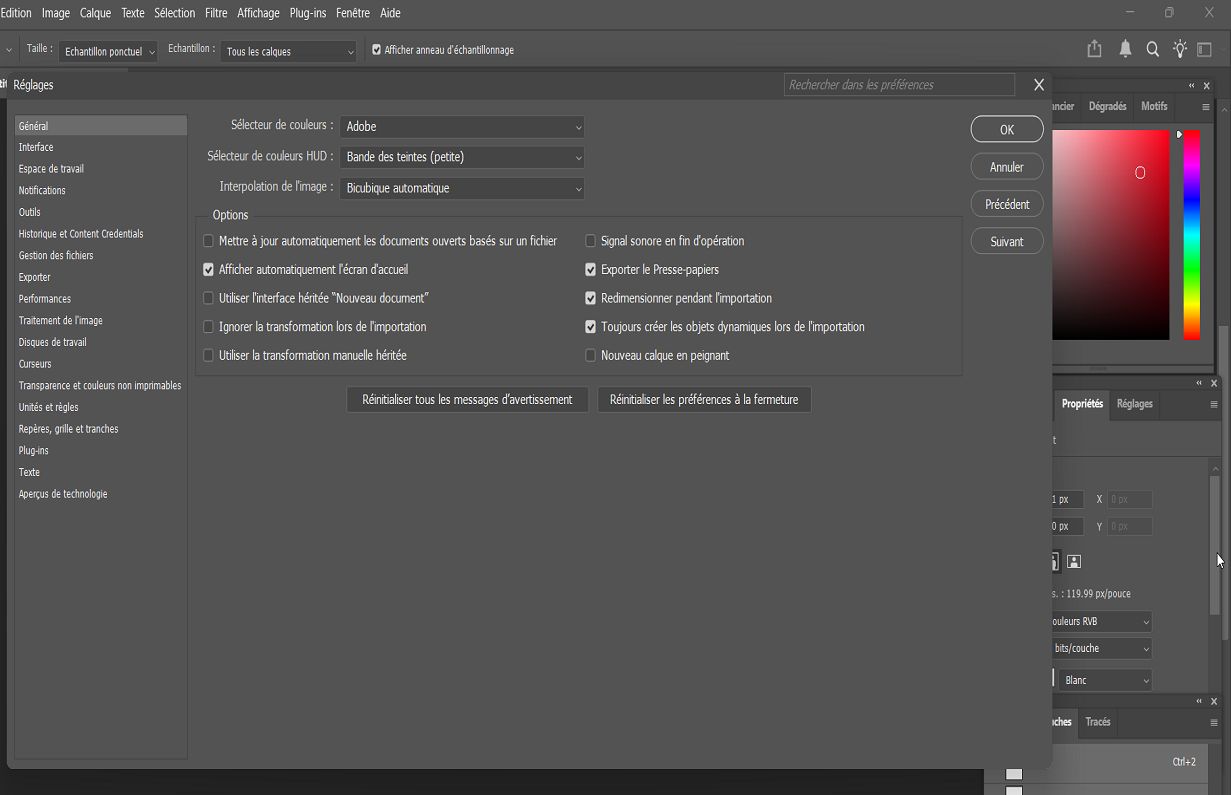
Task: Collapse the Propriétés panel group double-arrow
Action: (1200, 383)
